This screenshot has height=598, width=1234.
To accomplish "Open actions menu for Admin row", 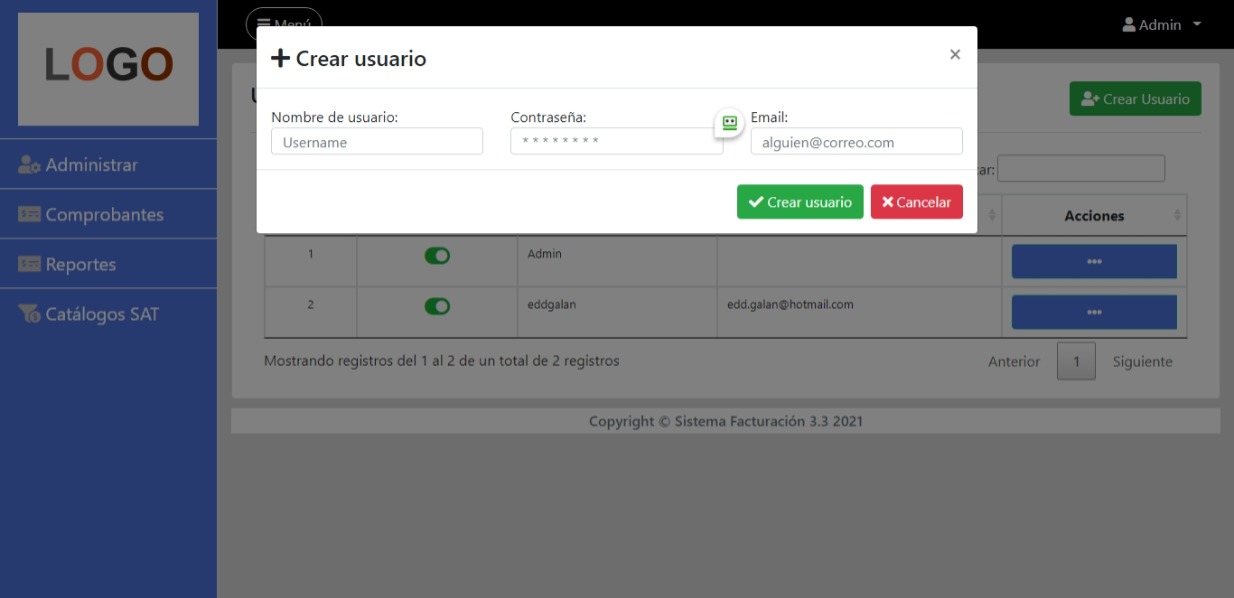I will tap(1094, 261).
